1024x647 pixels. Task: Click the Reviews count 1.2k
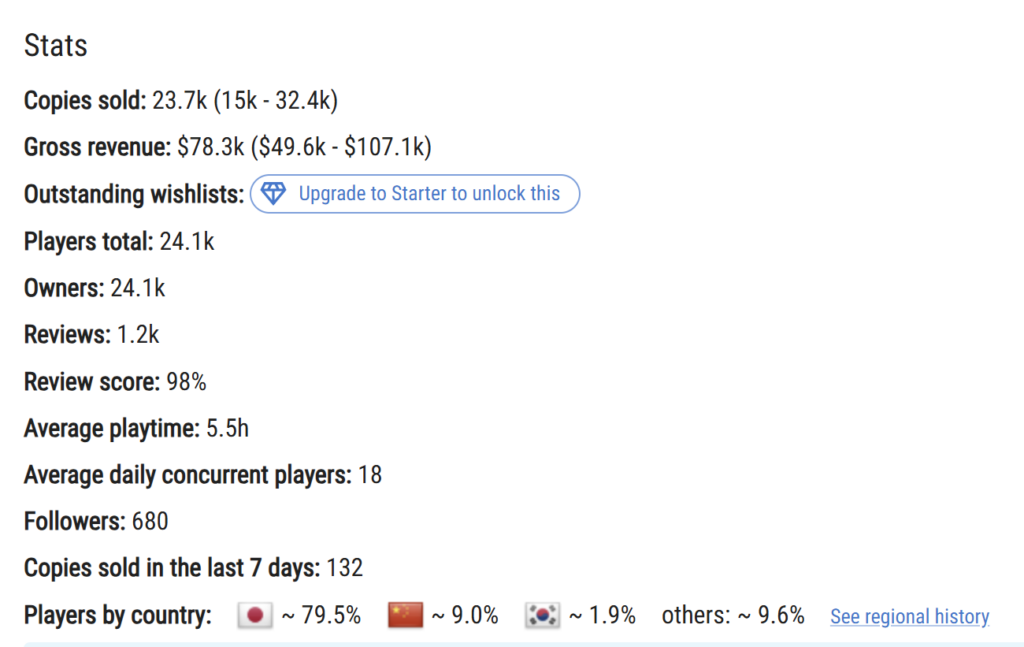pos(138,335)
